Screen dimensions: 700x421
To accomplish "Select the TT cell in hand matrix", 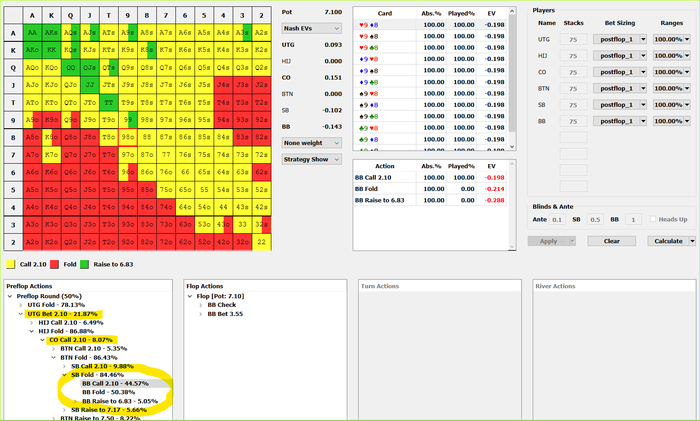I will [x=108, y=102].
